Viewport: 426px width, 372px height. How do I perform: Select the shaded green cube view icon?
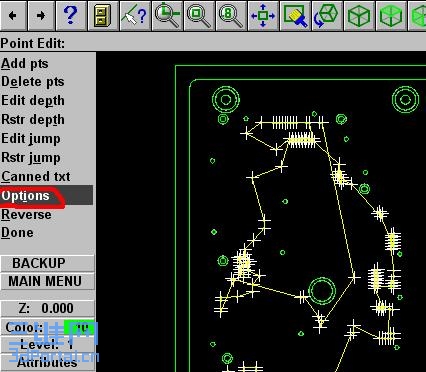click(391, 15)
